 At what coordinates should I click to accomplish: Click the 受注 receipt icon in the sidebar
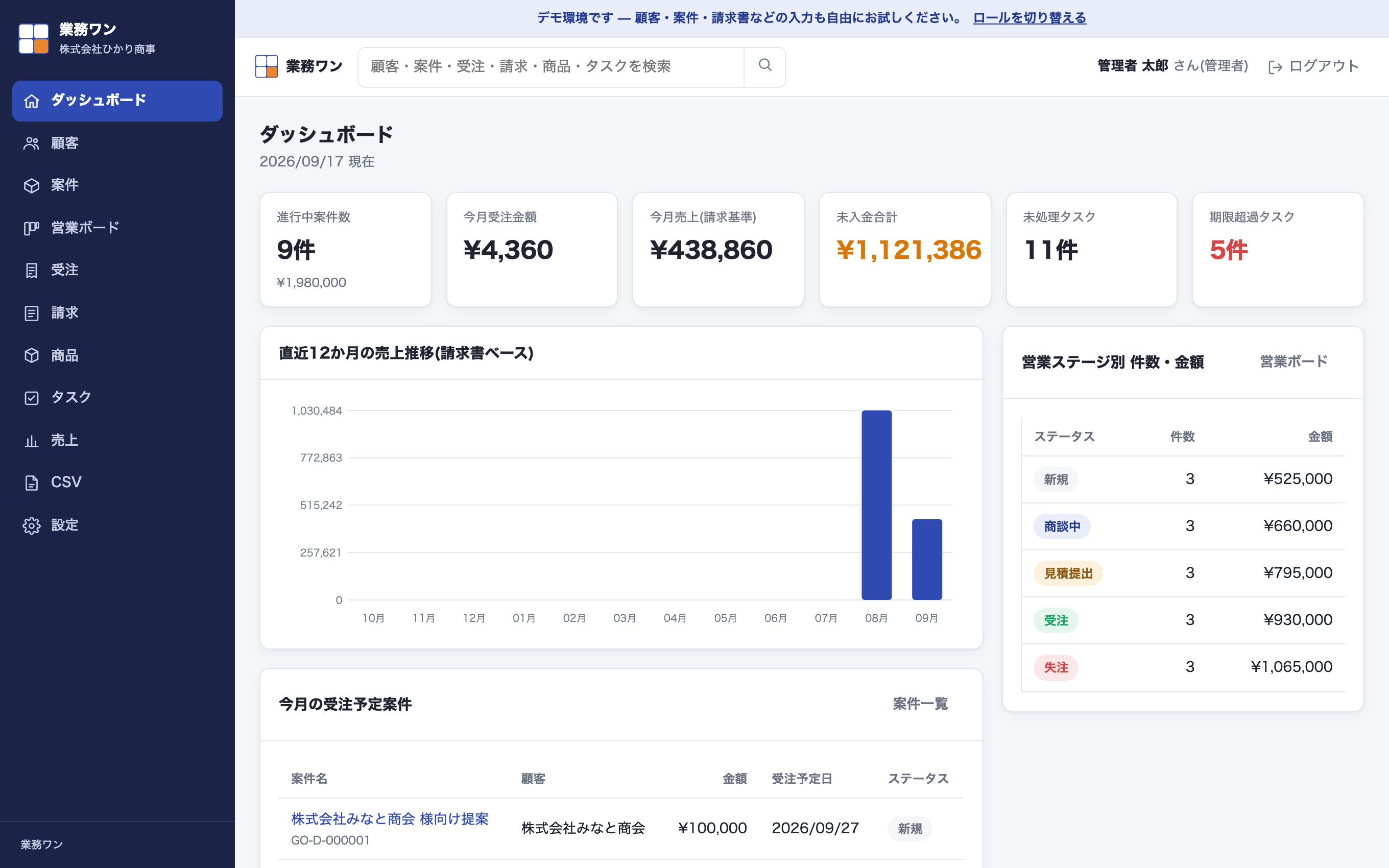point(32,271)
